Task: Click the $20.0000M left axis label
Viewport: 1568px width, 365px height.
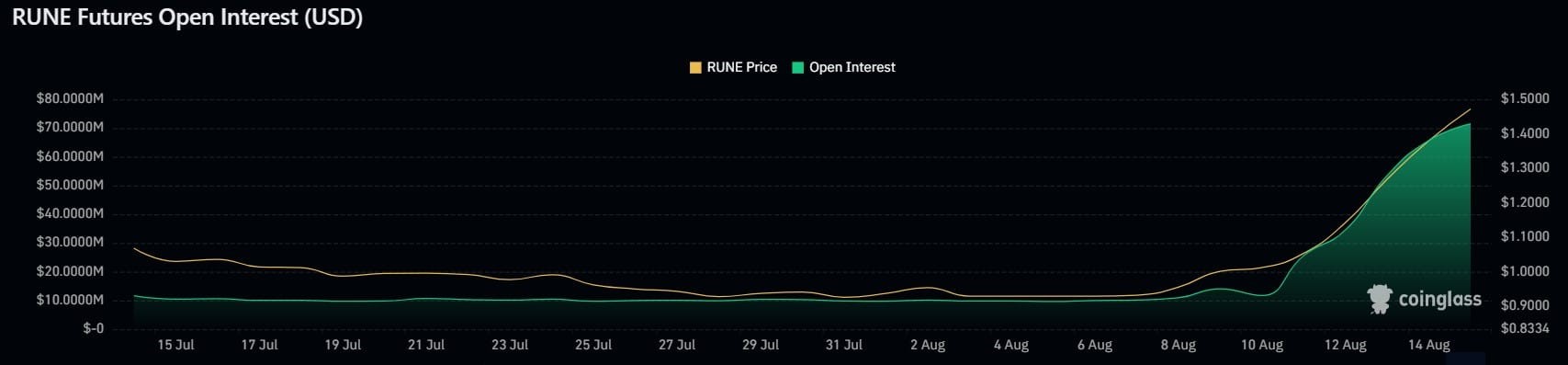Action: [70, 271]
